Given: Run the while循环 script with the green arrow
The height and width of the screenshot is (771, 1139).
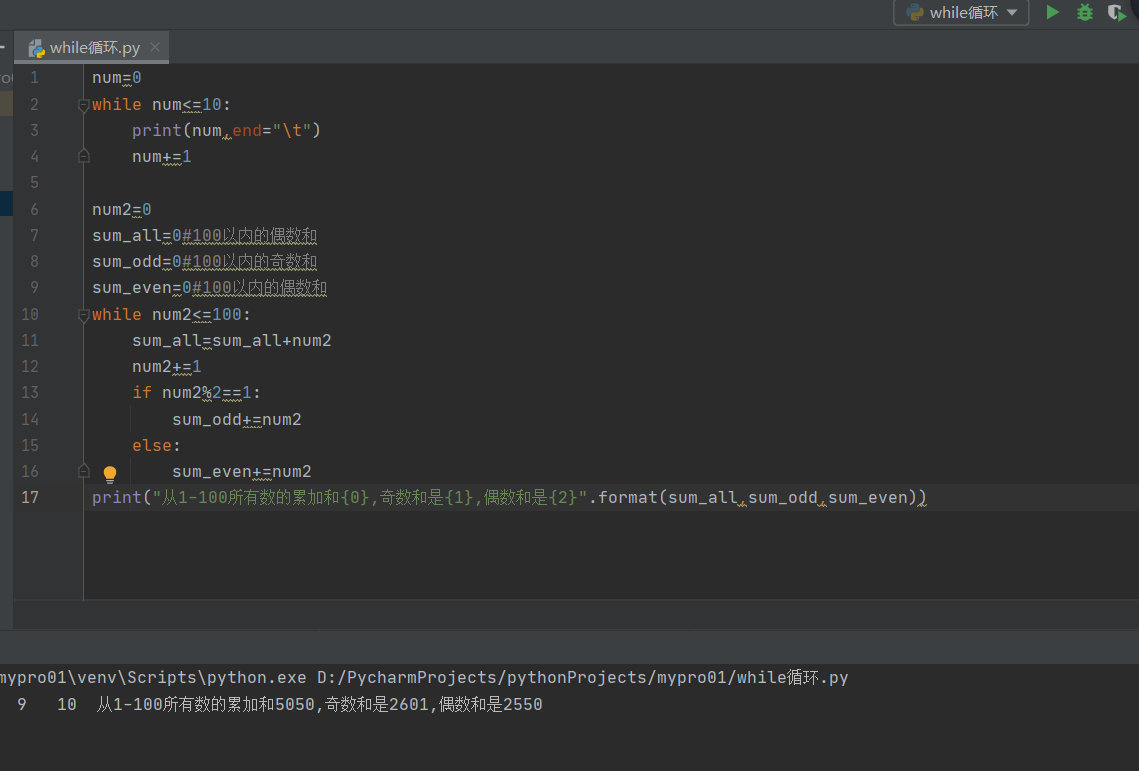Looking at the screenshot, I should click(x=1052, y=12).
